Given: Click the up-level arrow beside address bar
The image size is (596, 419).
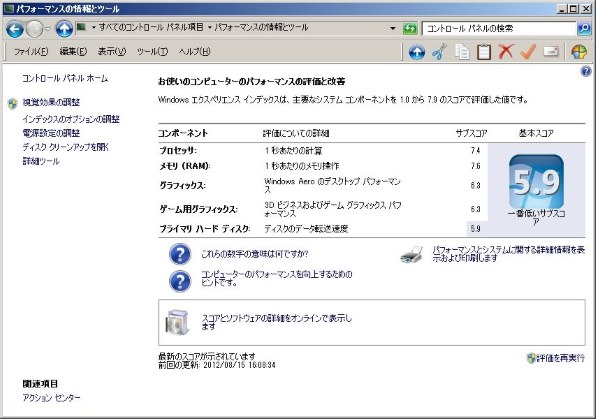Looking at the screenshot, I should (64, 29).
